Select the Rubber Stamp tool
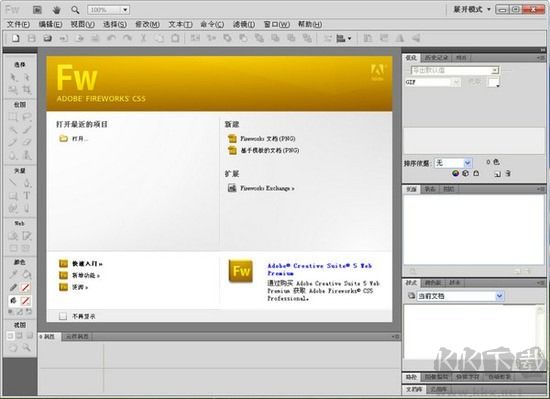The width and height of the screenshot is (550, 399). coord(27,155)
